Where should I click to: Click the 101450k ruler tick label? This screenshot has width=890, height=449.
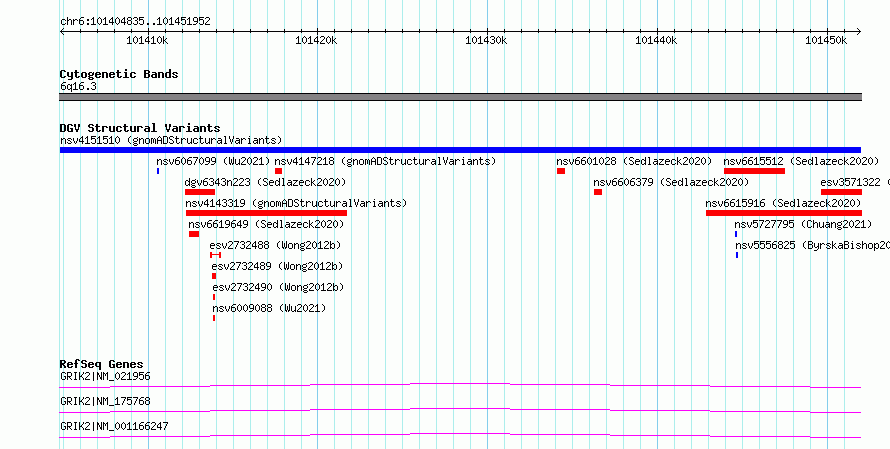pos(826,41)
